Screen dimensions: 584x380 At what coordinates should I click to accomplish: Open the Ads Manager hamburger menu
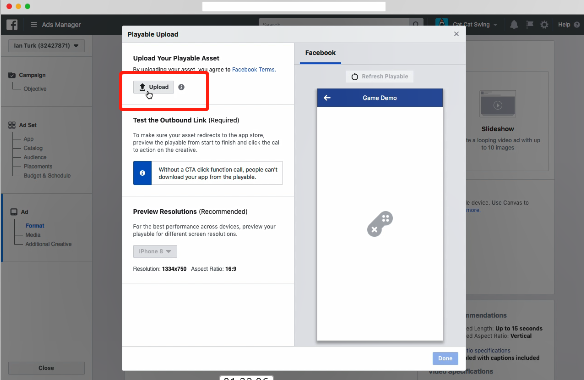coord(34,25)
